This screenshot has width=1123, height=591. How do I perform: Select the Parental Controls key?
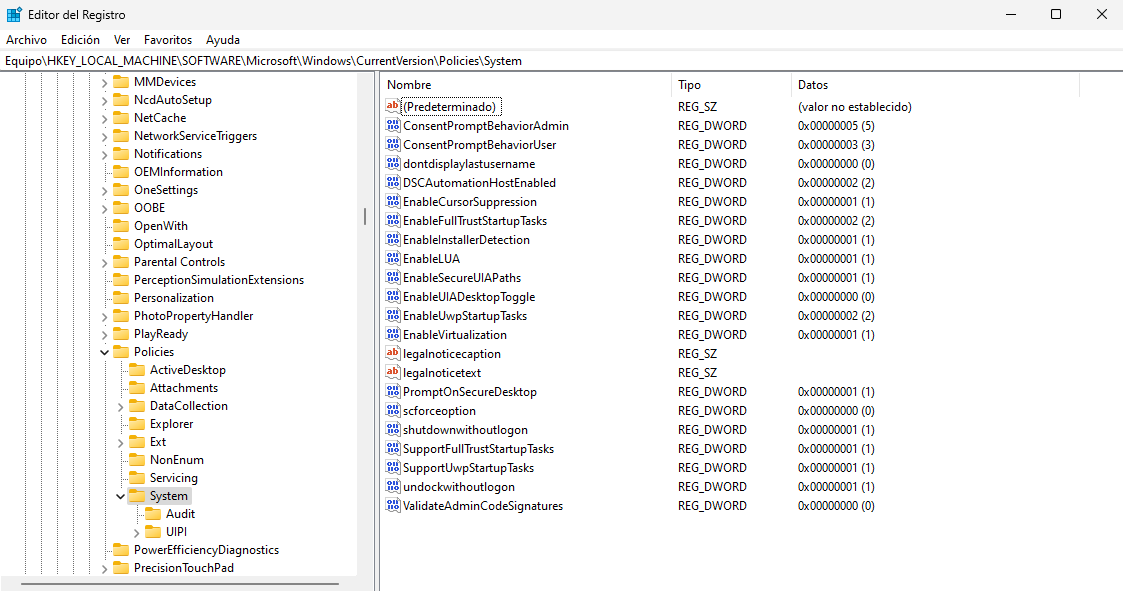[x=179, y=262]
